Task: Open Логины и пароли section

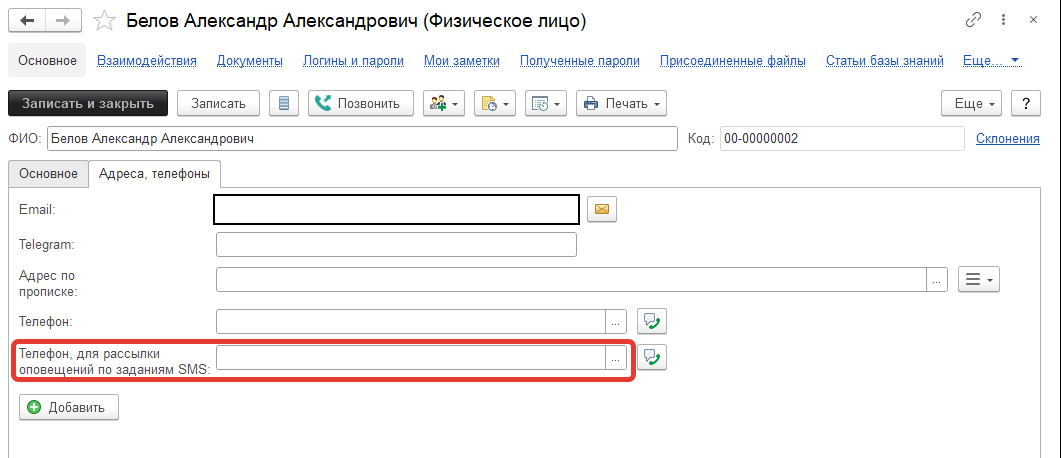Action: 353,61
